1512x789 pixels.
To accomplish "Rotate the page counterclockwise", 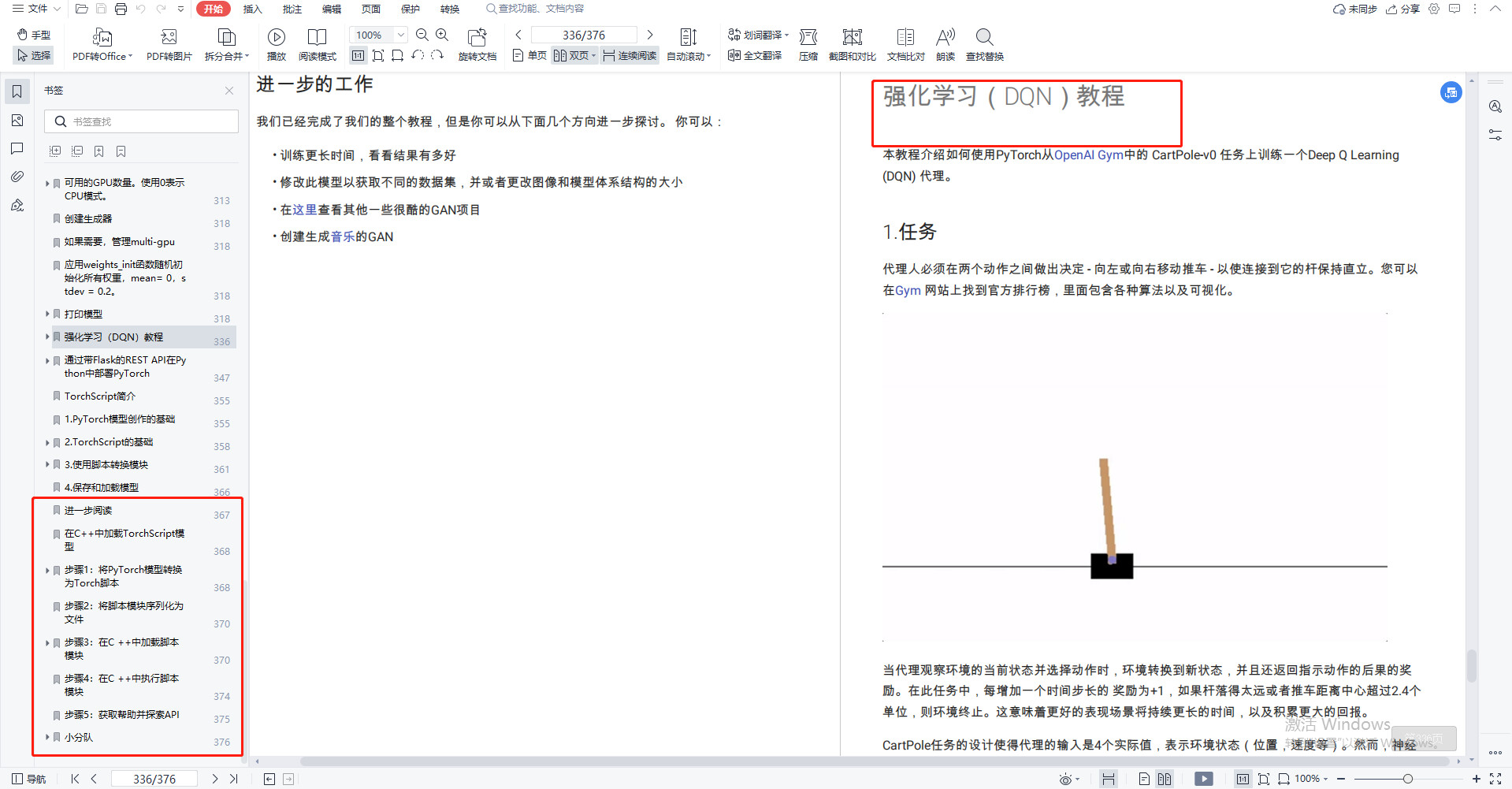I will [418, 55].
